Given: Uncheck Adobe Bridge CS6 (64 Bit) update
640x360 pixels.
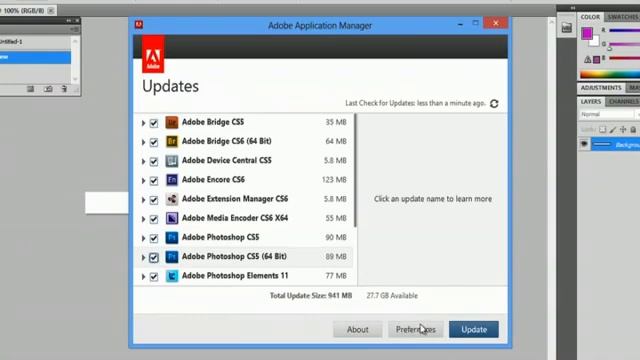Looking at the screenshot, I should 153,142.
